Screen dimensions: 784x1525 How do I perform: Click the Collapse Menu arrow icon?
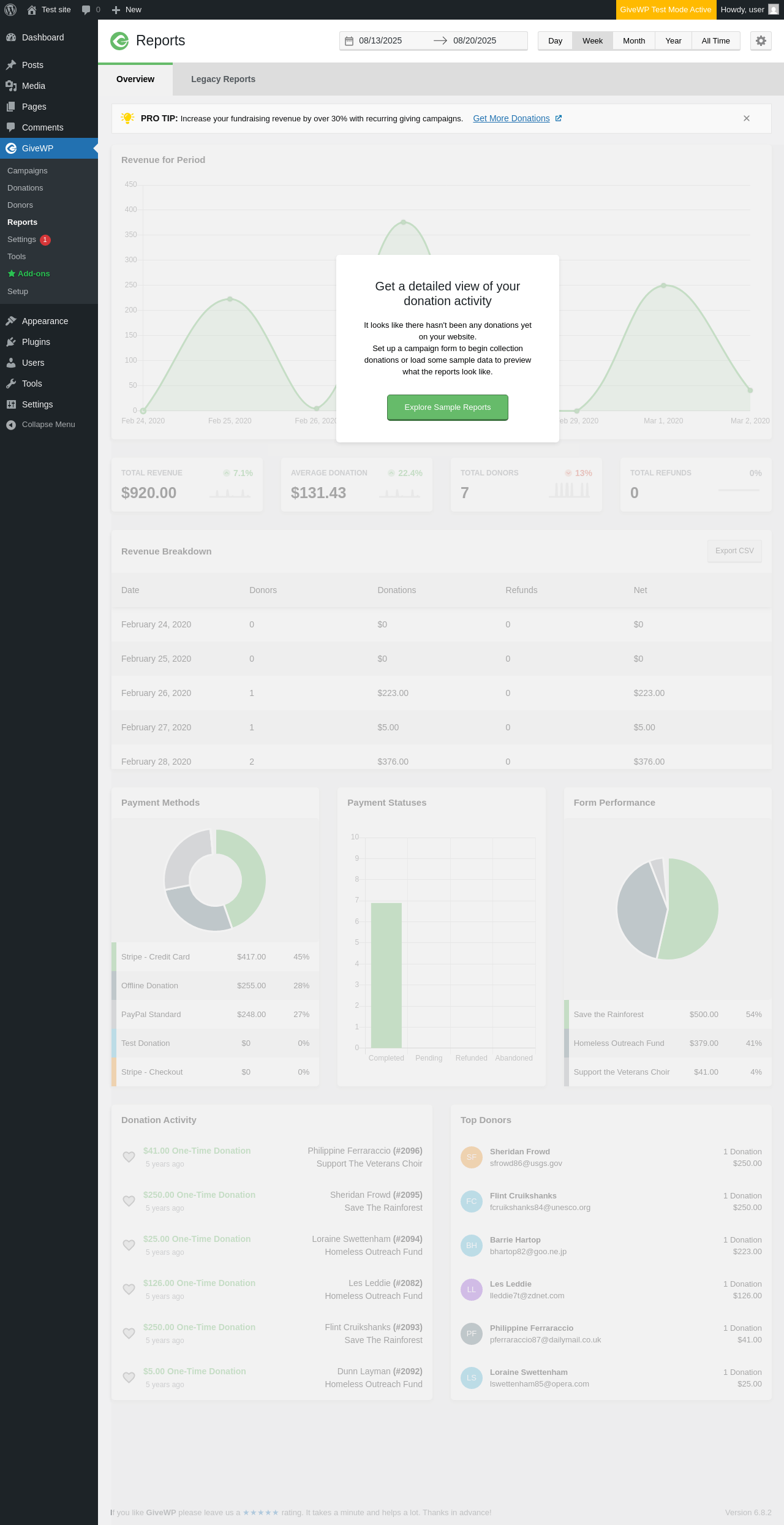[11, 425]
